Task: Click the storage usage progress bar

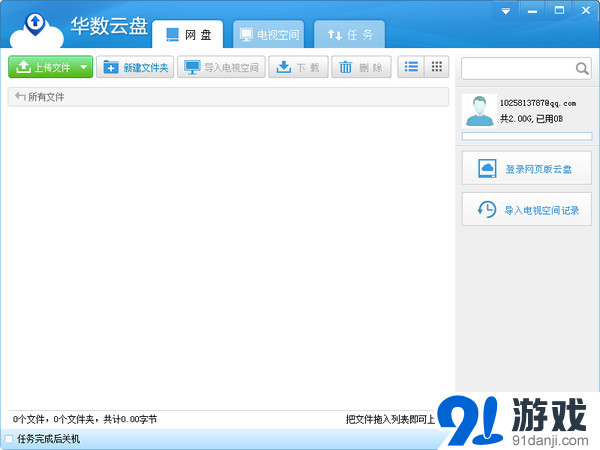Action: click(x=527, y=136)
